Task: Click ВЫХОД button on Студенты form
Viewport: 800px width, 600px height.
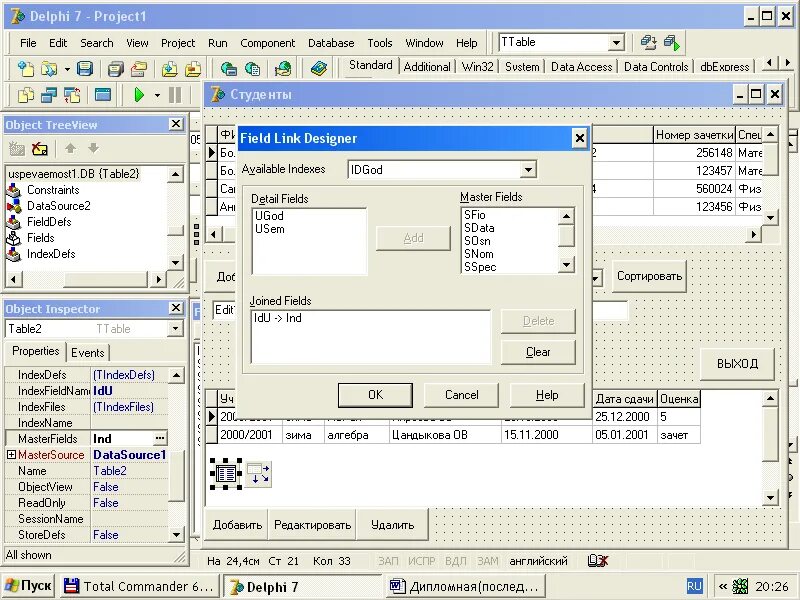Action: [737, 364]
